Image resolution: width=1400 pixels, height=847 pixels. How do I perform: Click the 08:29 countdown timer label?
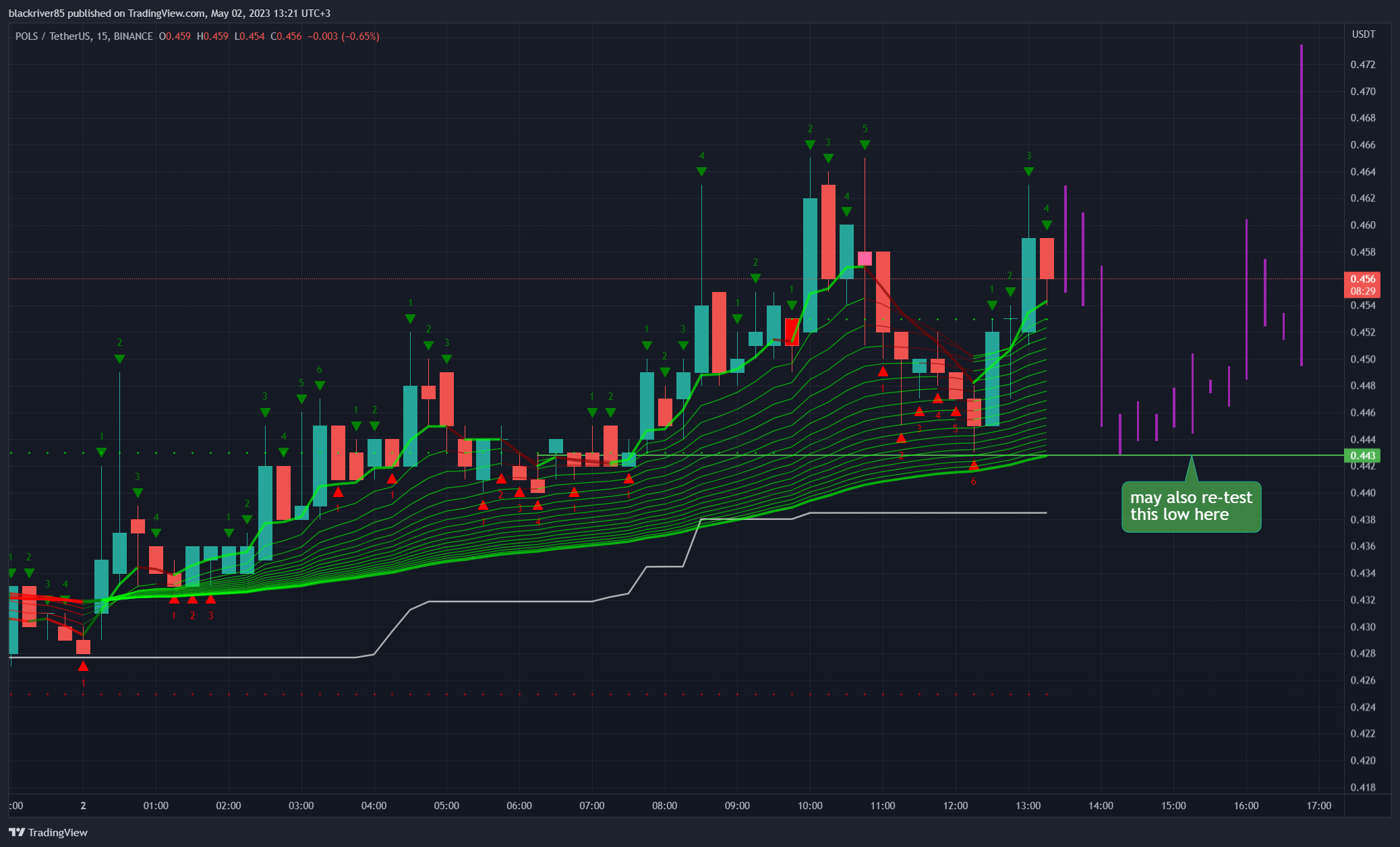click(1362, 291)
